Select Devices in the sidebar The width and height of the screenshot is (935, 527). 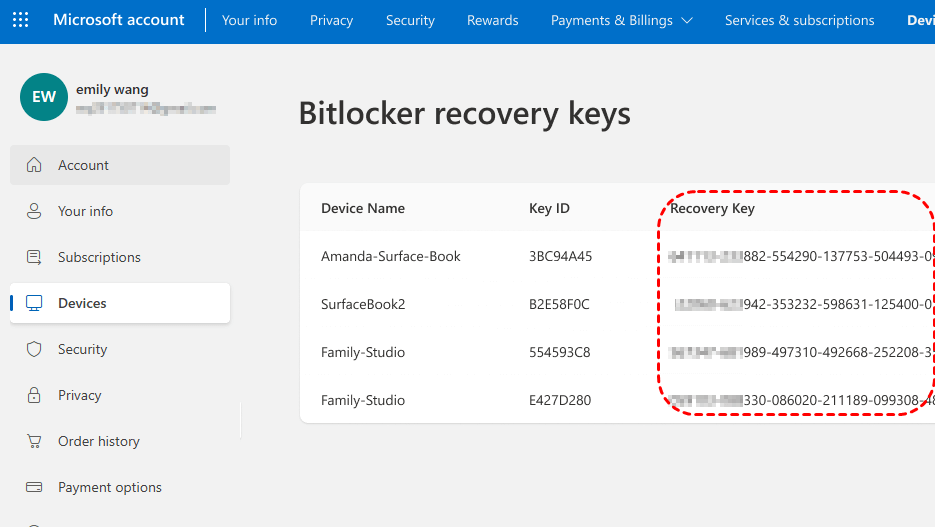point(120,303)
